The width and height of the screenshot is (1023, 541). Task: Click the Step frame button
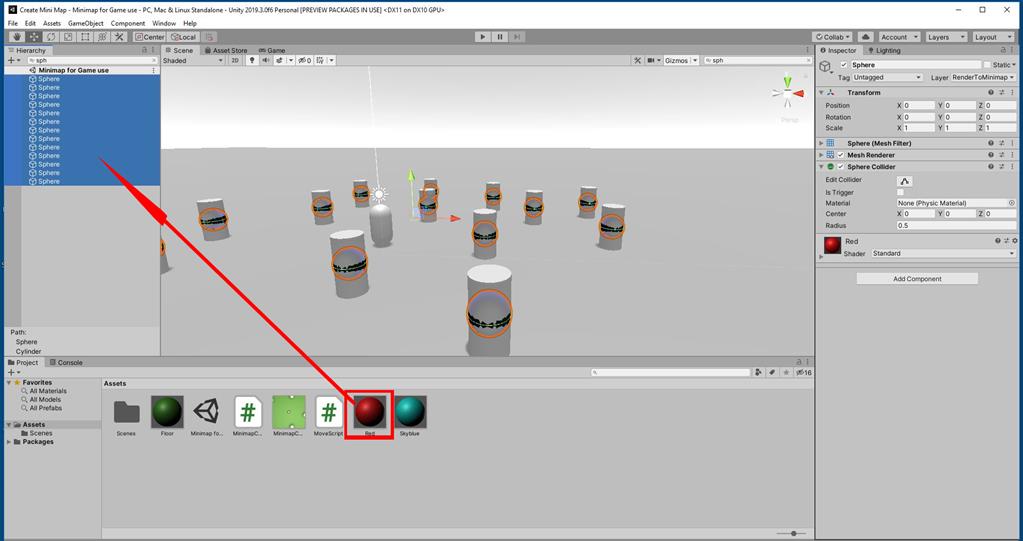coord(517,37)
